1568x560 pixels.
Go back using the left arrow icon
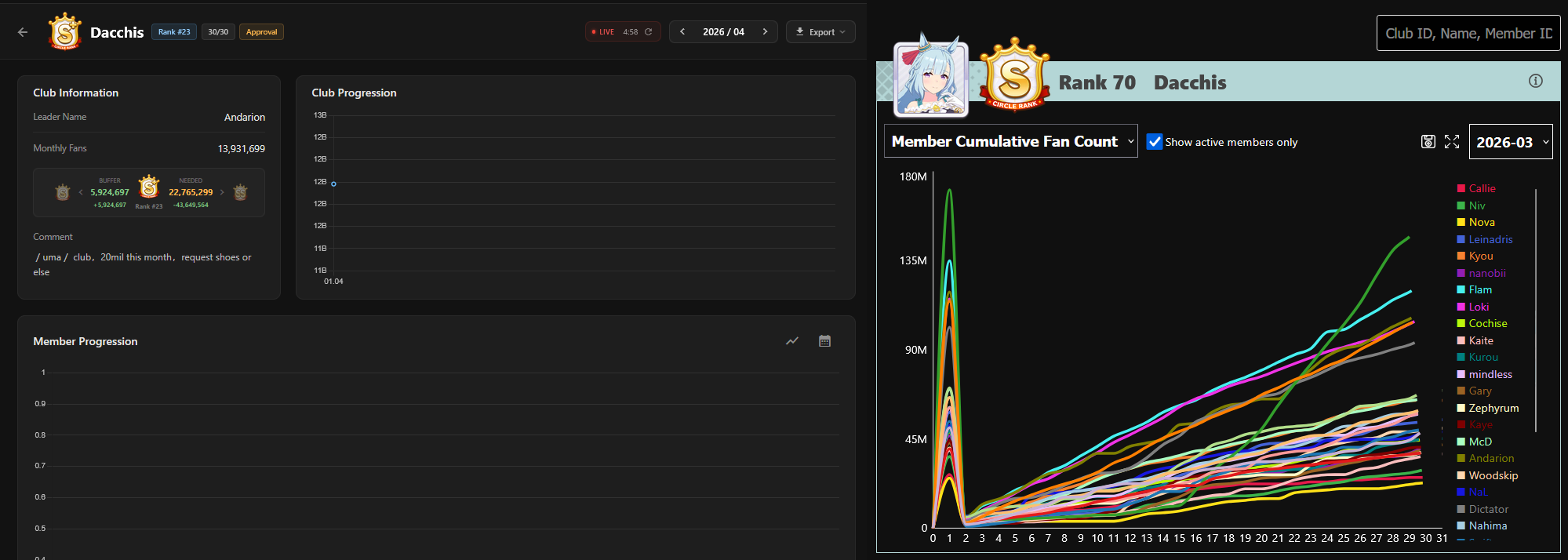tap(23, 32)
